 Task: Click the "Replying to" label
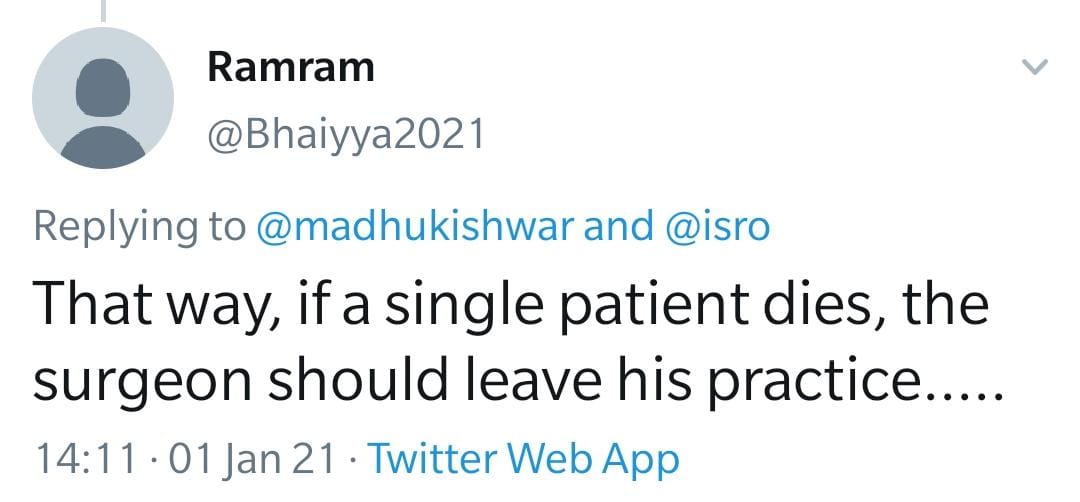pos(138,226)
